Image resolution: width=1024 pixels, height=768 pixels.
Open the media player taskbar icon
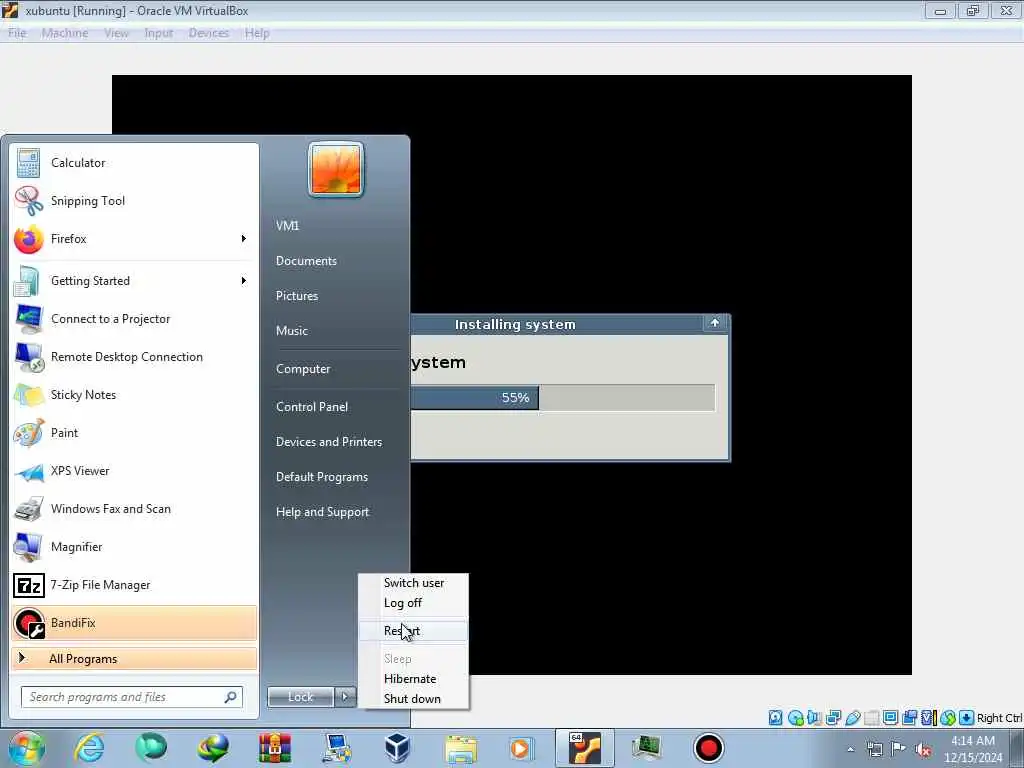[521, 748]
